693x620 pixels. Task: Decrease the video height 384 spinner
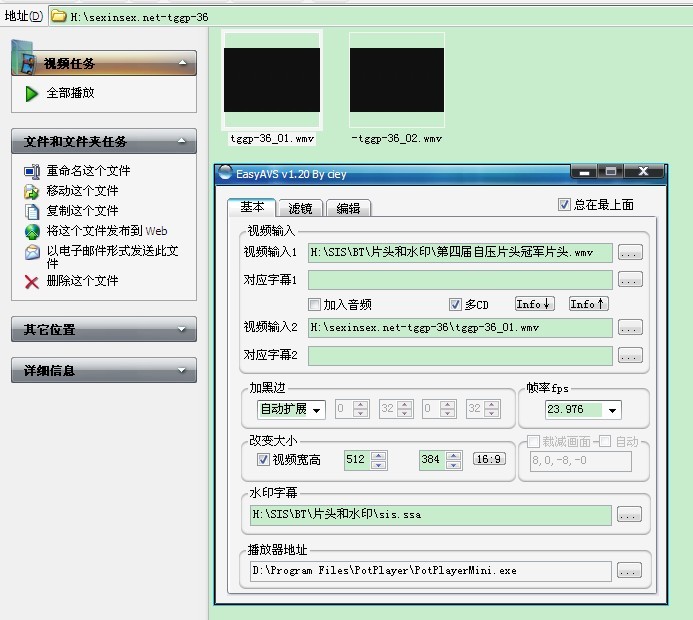point(454,464)
